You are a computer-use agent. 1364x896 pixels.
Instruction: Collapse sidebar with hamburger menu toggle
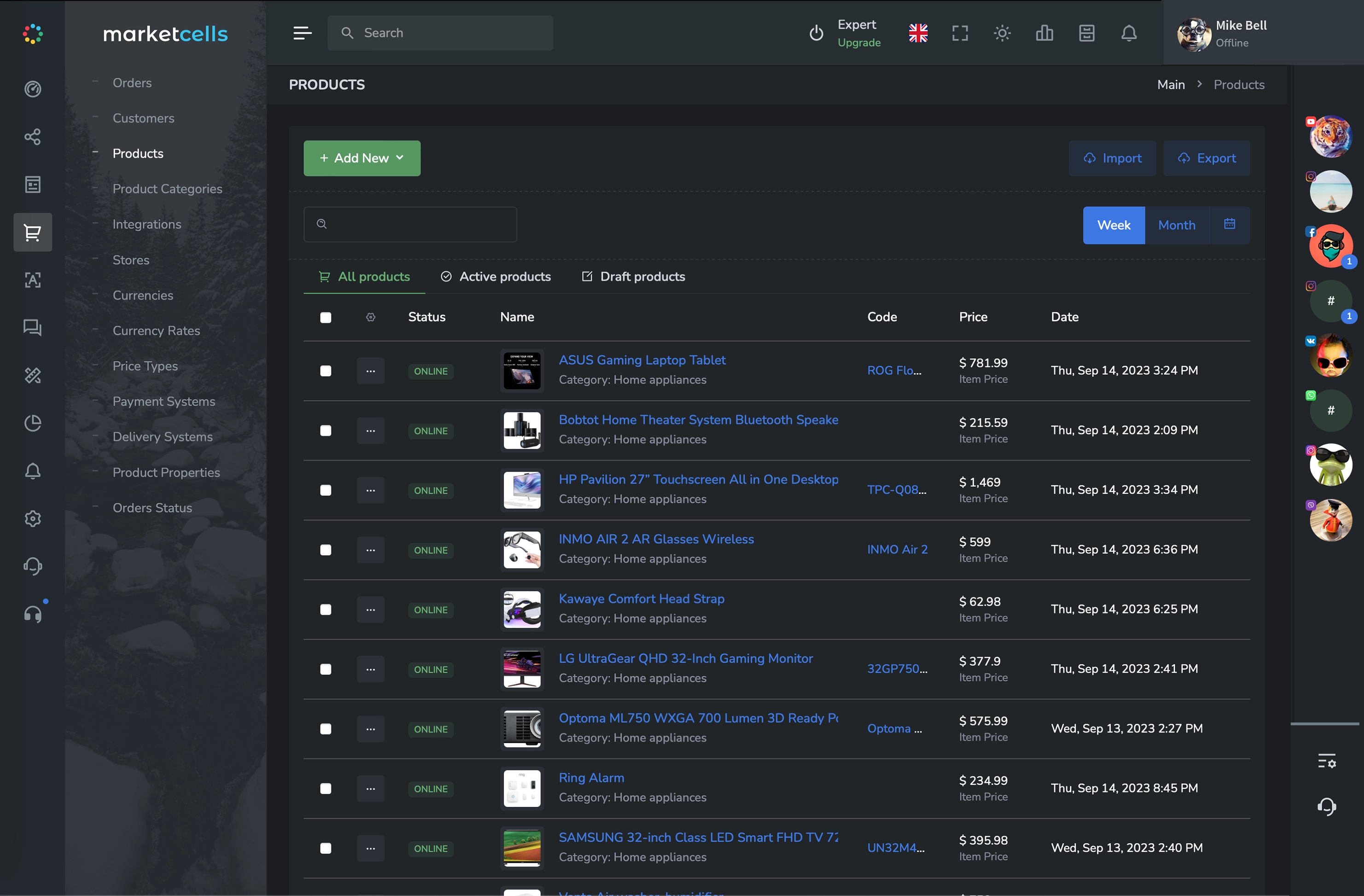pos(302,33)
